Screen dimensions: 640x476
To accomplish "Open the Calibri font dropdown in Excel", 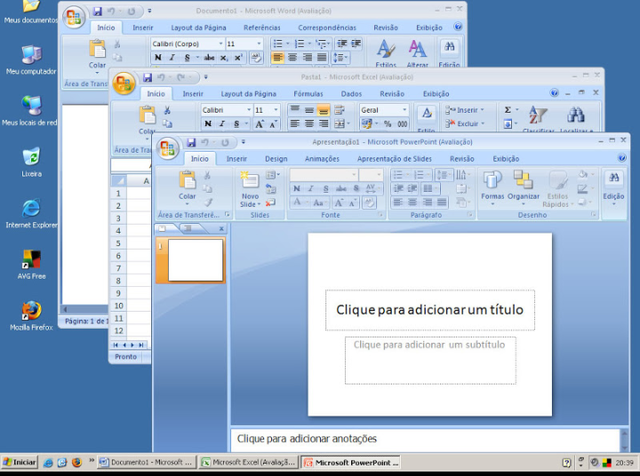I will (249, 110).
